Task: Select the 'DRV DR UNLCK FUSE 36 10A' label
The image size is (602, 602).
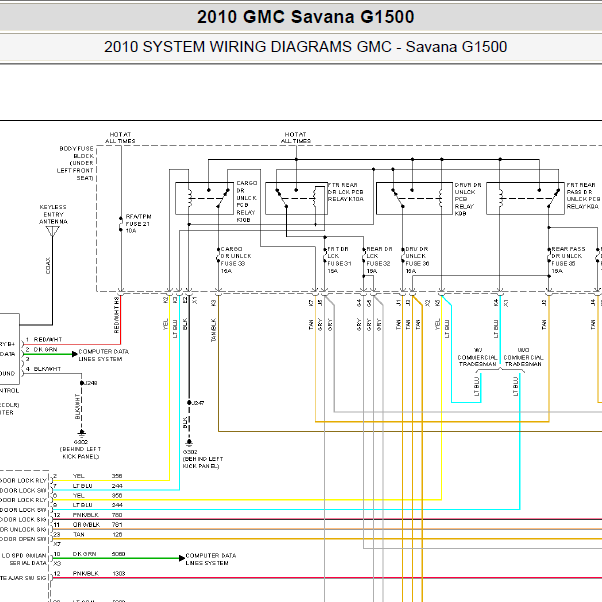Action: 417,260
